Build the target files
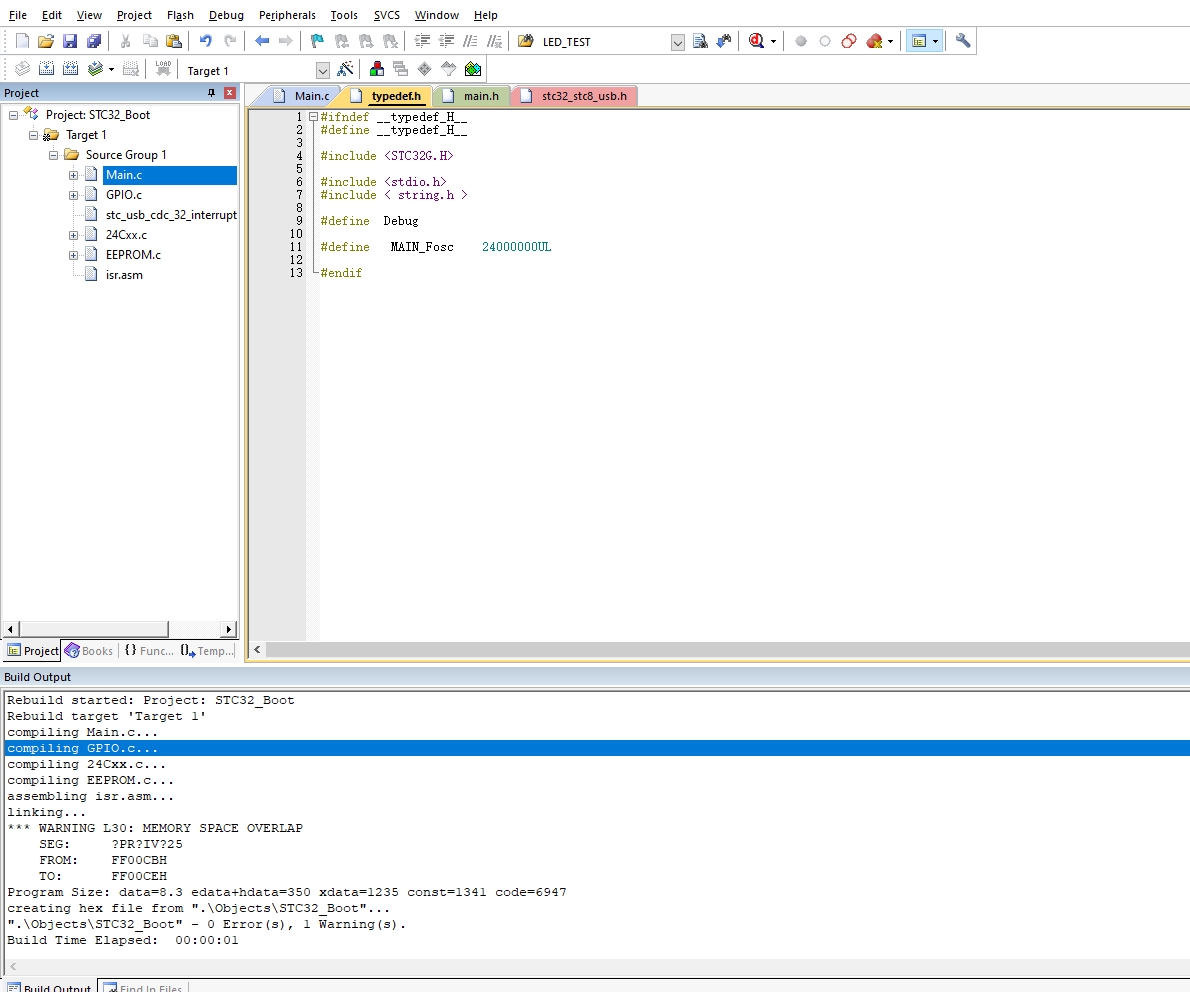Image resolution: width=1190 pixels, height=992 pixels. 46,69
